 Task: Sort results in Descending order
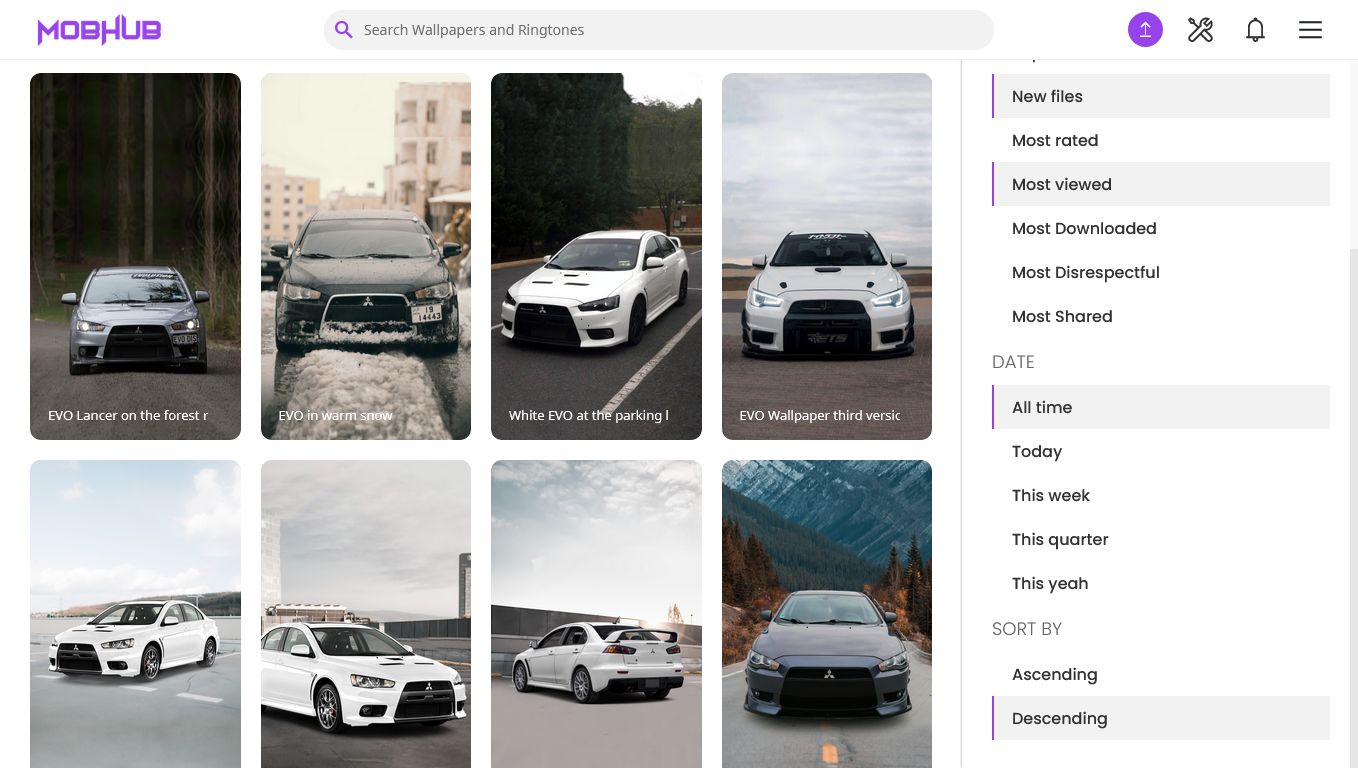(1161, 718)
